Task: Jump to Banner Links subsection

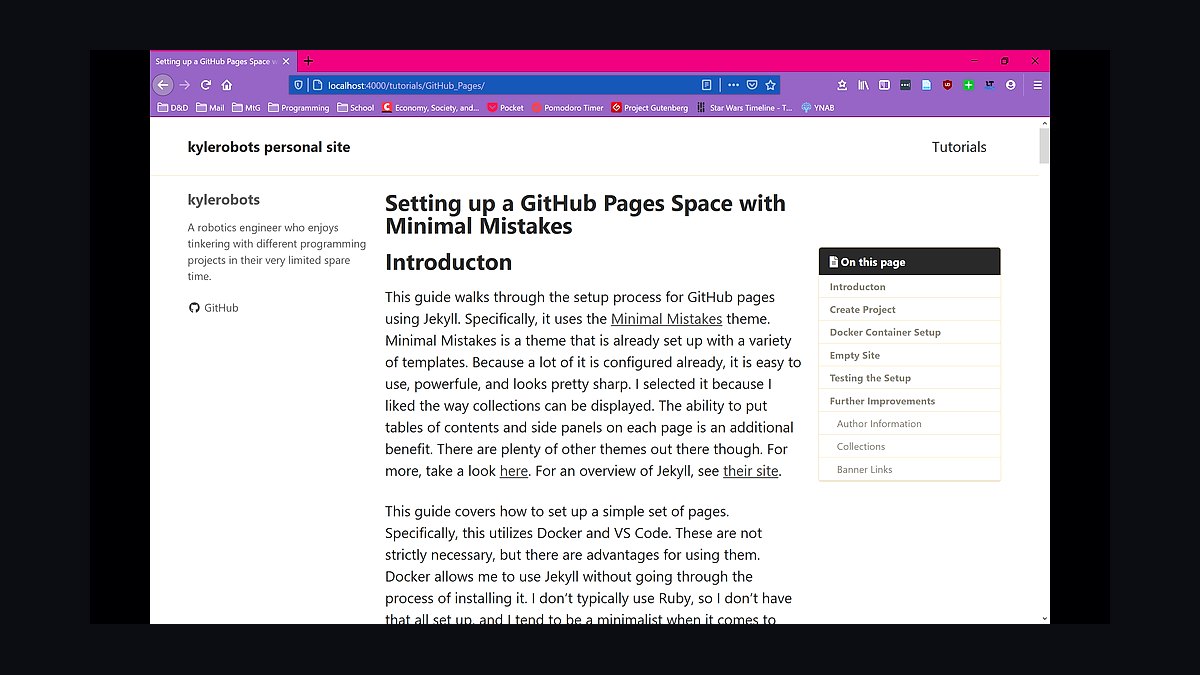Action: pyautogui.click(x=909, y=470)
